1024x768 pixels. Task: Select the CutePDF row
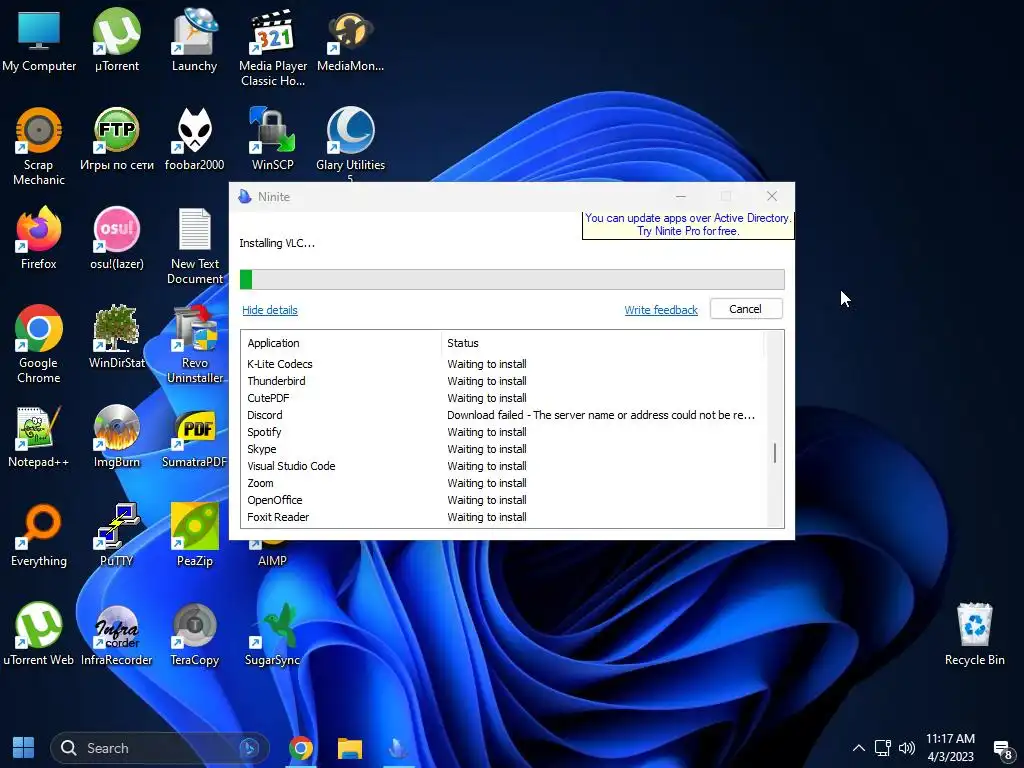(502, 398)
